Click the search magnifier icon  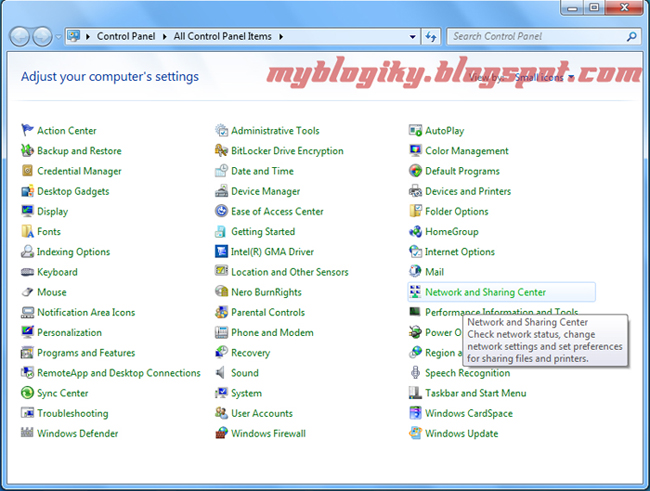(x=631, y=36)
